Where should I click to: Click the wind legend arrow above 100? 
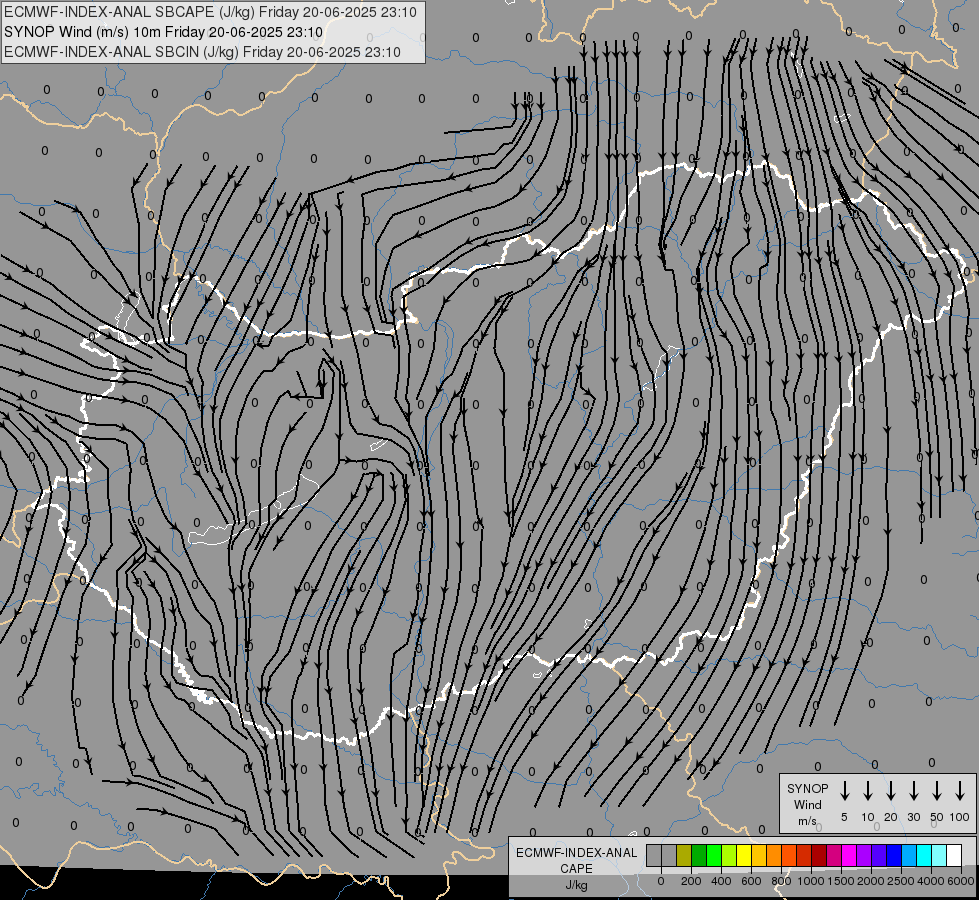960,791
